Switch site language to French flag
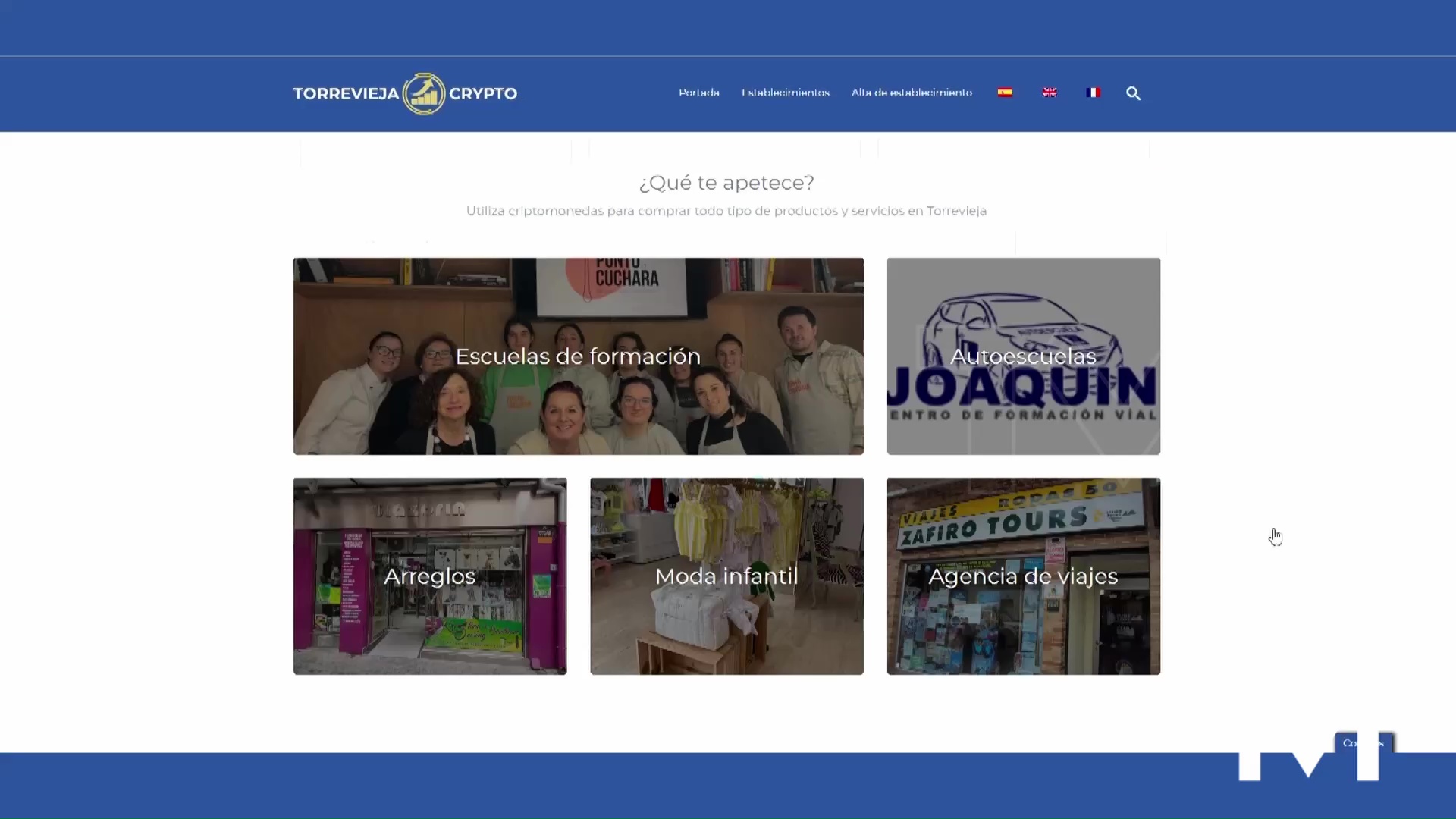The width and height of the screenshot is (1456, 819). (x=1093, y=93)
